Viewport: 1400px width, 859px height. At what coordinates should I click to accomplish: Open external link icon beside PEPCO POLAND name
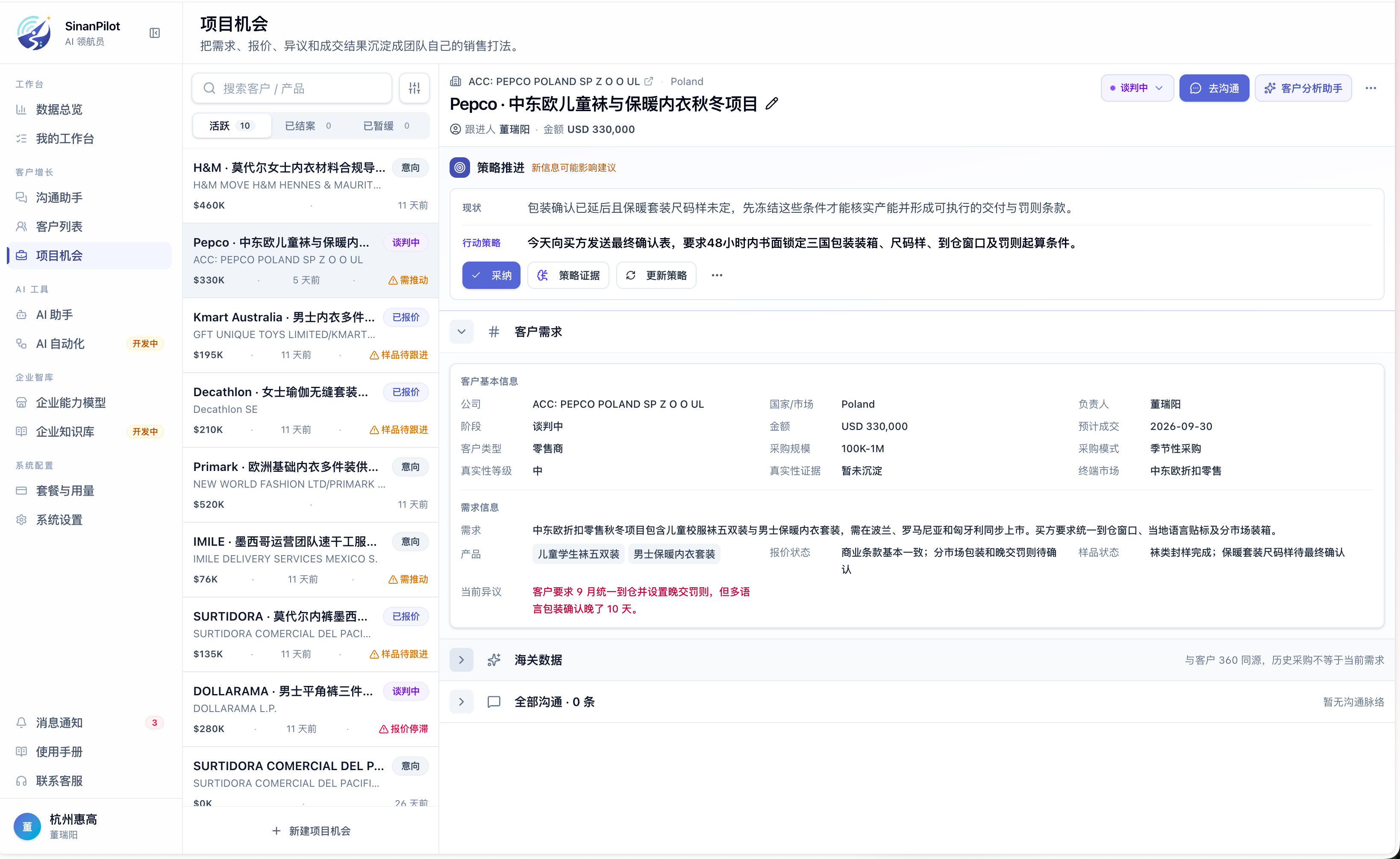click(x=648, y=81)
